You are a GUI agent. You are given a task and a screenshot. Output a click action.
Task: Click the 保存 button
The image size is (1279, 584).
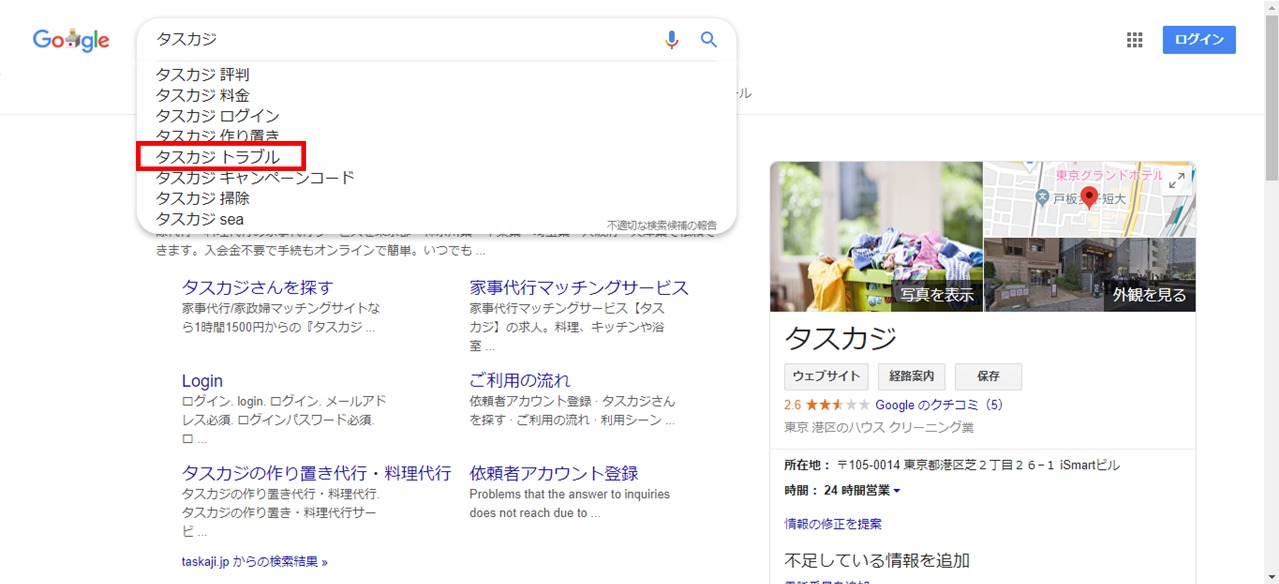tap(988, 376)
